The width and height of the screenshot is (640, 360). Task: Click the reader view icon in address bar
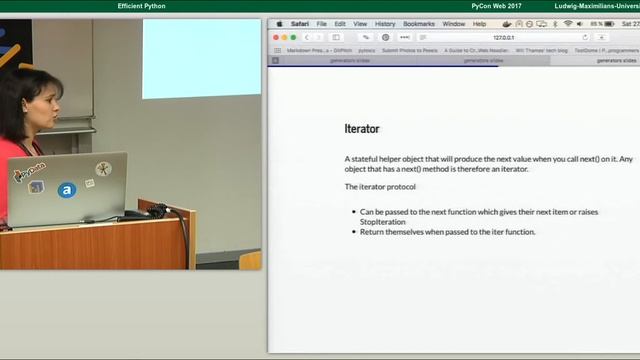423,38
